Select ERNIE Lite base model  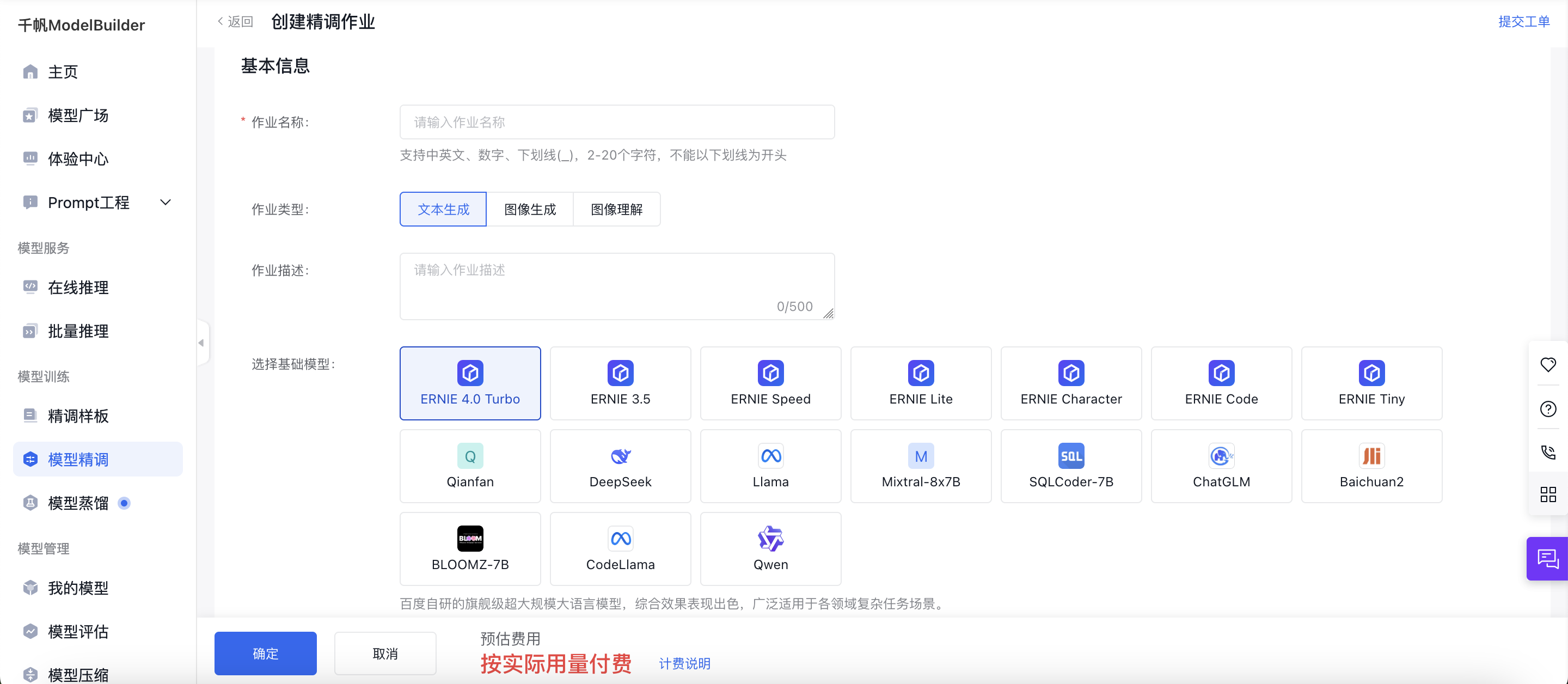pos(921,383)
